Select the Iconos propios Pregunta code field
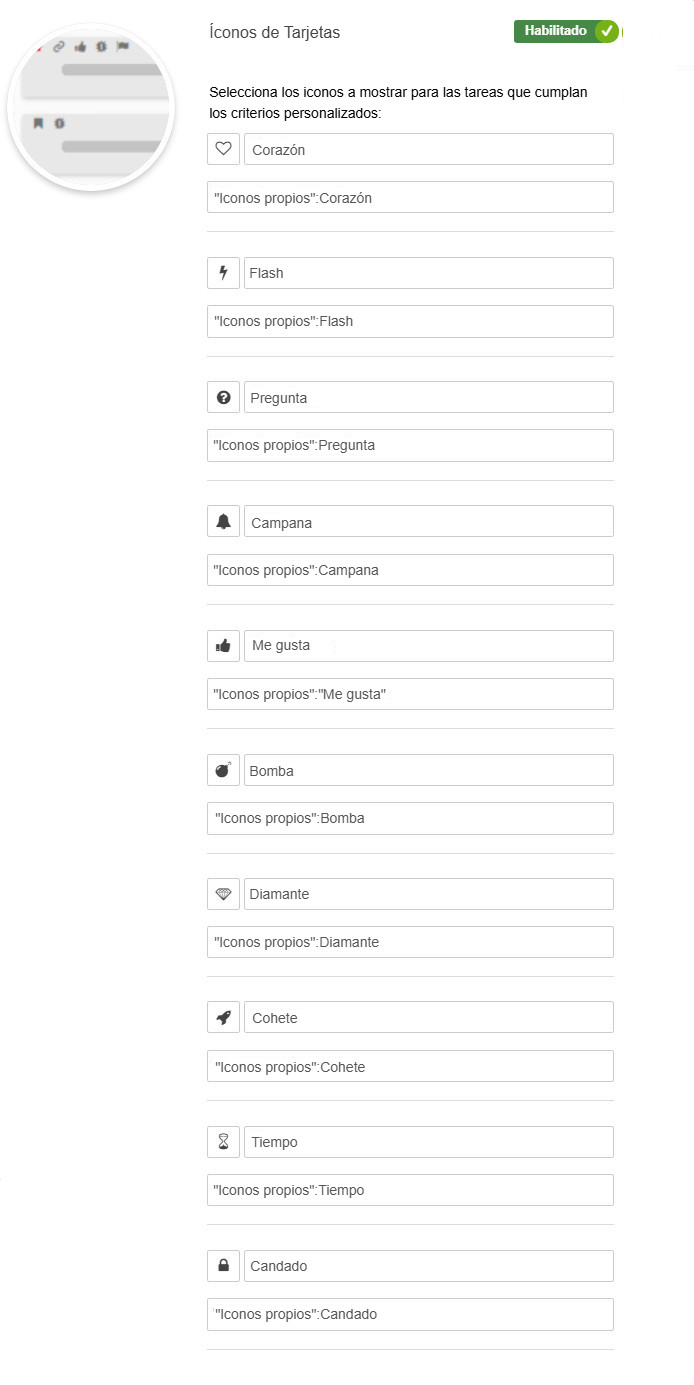 410,445
